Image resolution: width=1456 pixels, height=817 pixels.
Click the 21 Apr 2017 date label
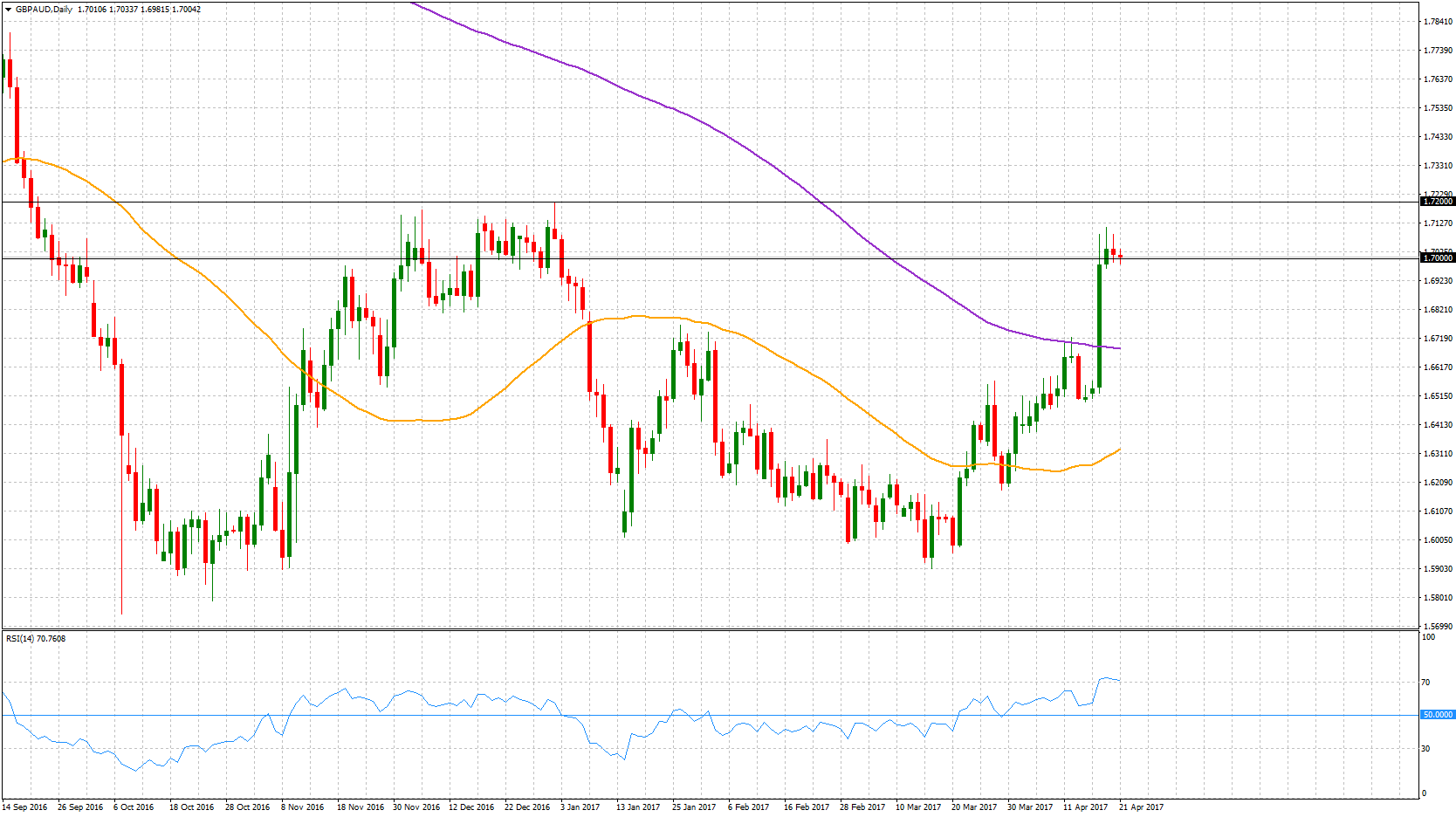point(1141,807)
